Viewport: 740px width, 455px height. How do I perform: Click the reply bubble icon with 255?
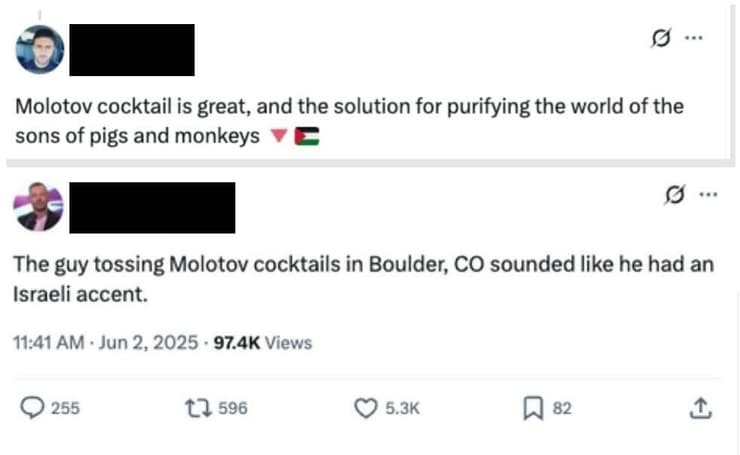pos(32,408)
